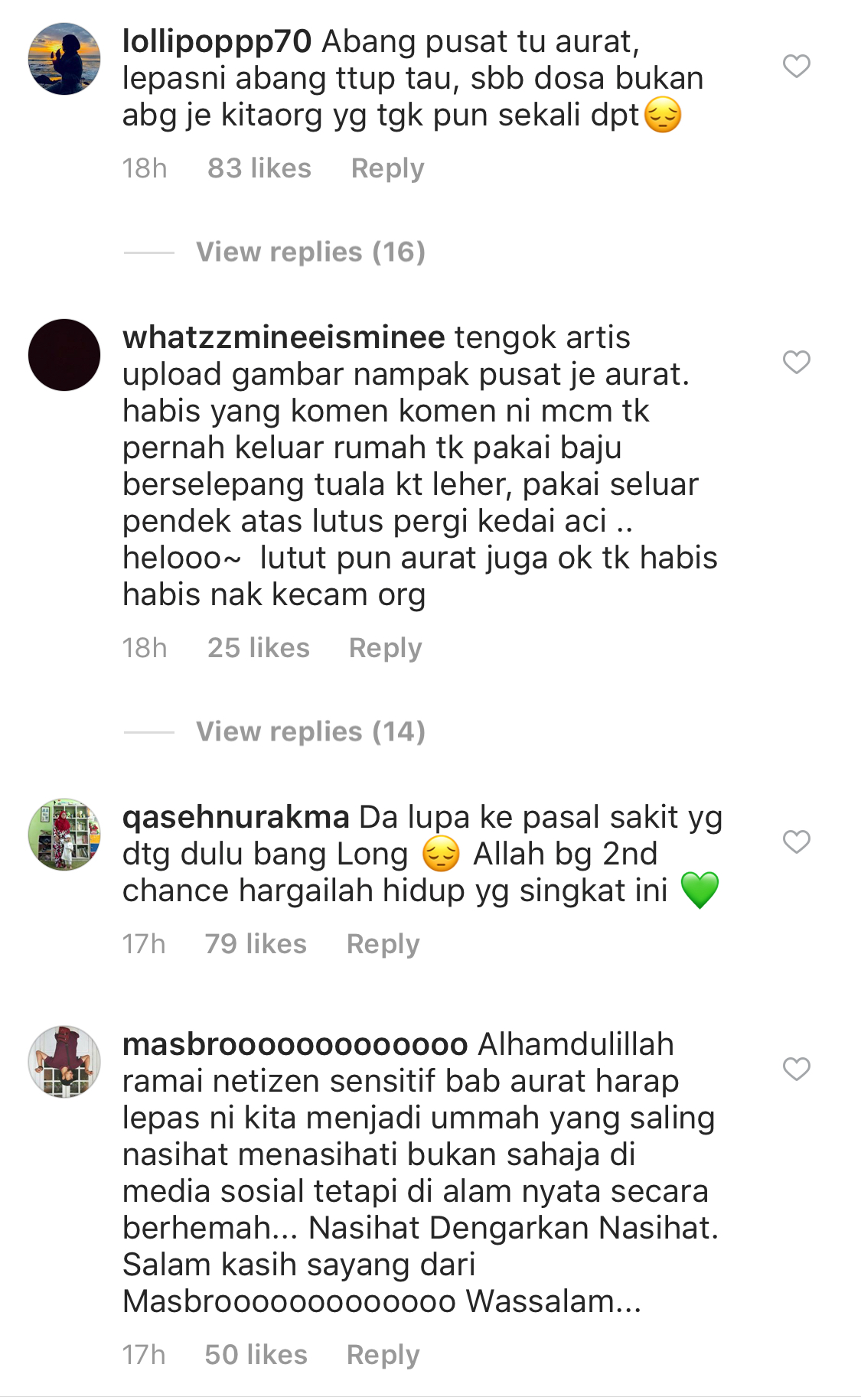The image size is (861, 1400).
Task: Like lollipoppp70's comment with heart icon
Action: 796,67
